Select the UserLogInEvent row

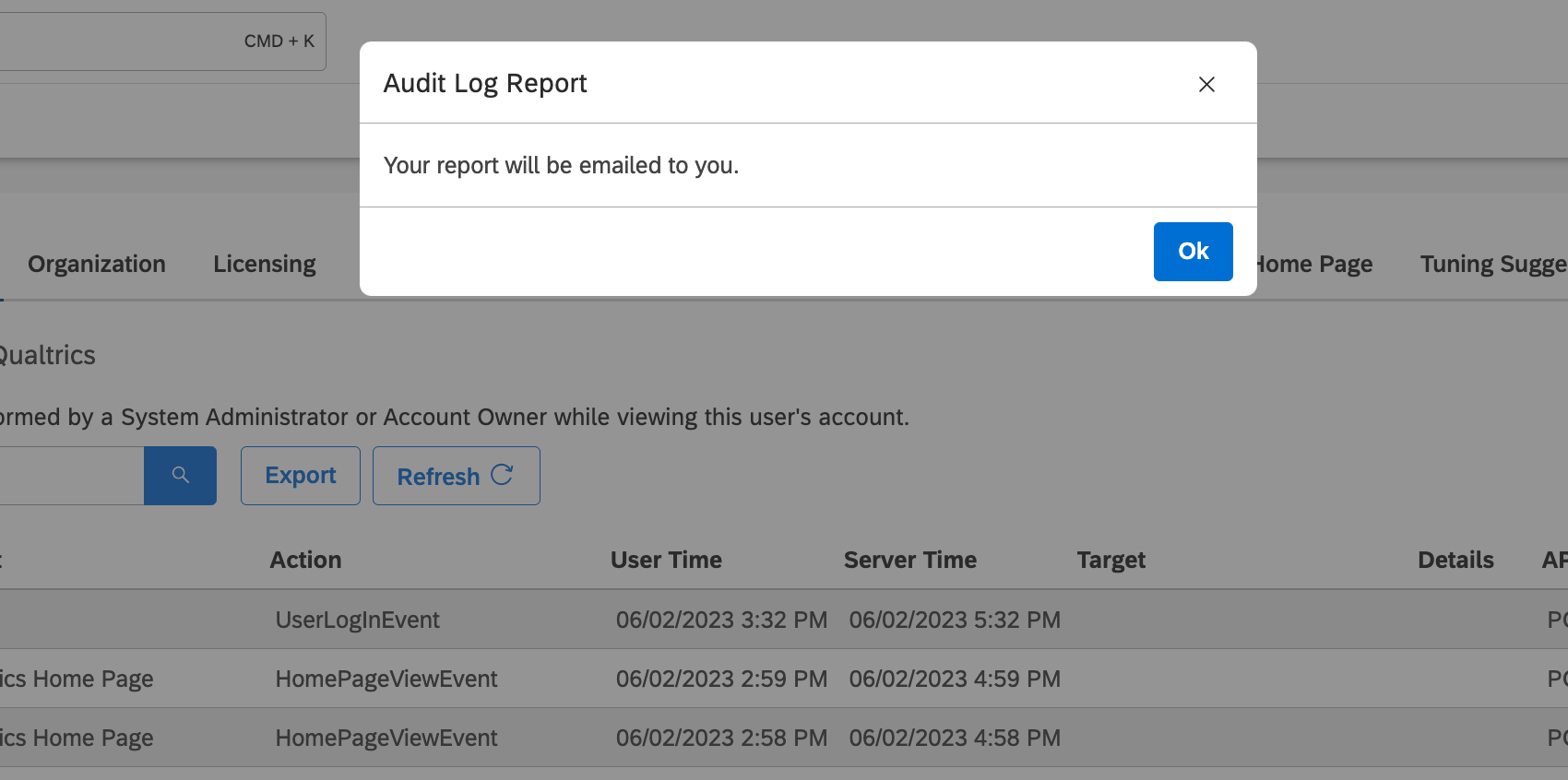coord(358,620)
